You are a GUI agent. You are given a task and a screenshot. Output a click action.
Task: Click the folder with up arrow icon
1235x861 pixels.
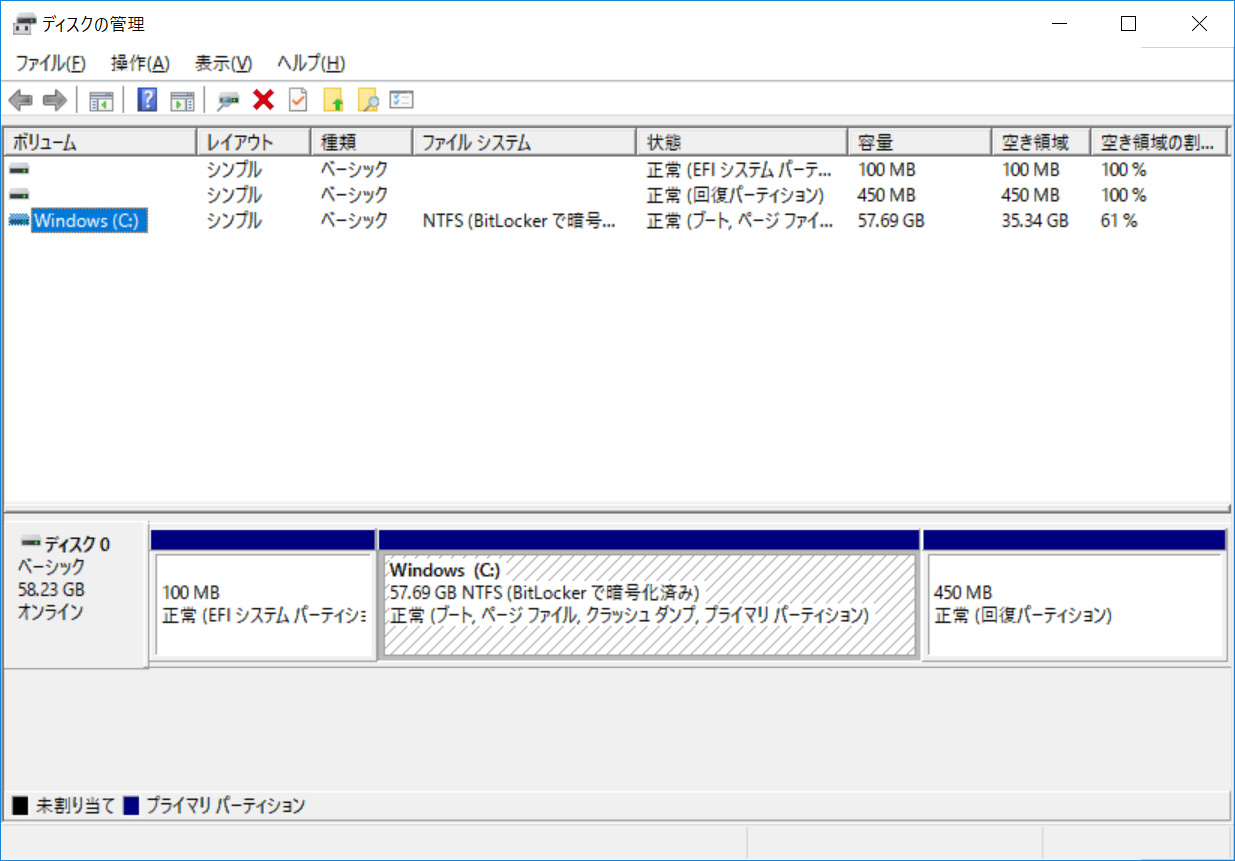(x=335, y=99)
